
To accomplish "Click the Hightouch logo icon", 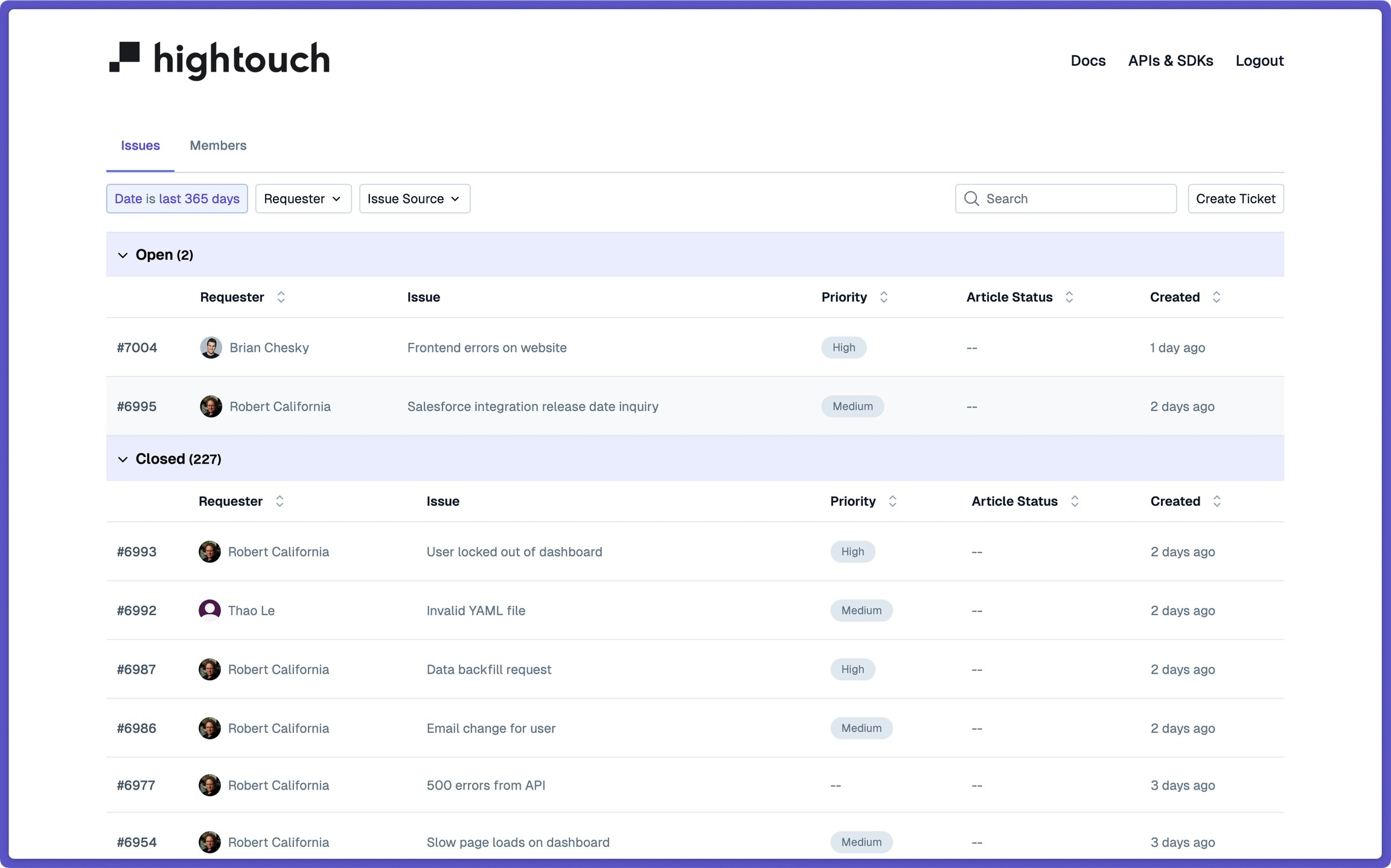I will click(x=125, y=57).
